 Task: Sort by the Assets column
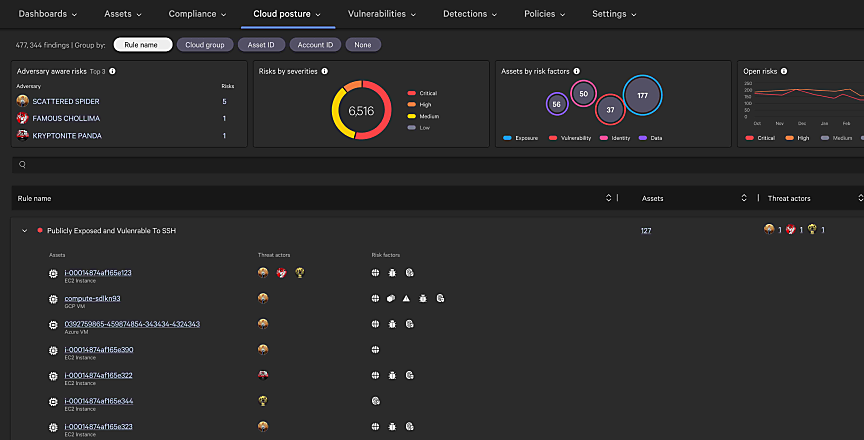[743, 198]
